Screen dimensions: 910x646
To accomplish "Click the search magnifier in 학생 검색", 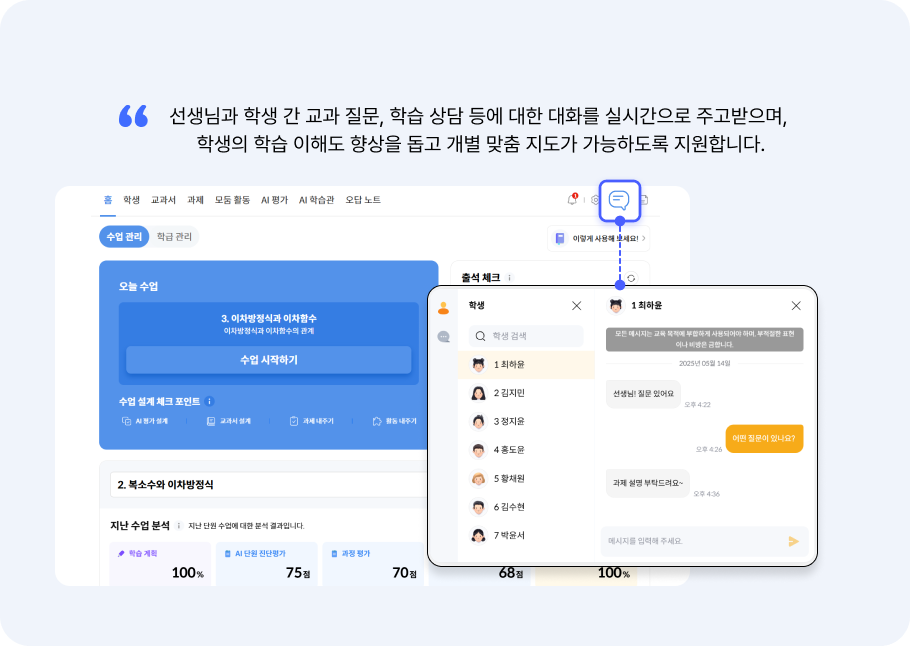I will (x=480, y=336).
